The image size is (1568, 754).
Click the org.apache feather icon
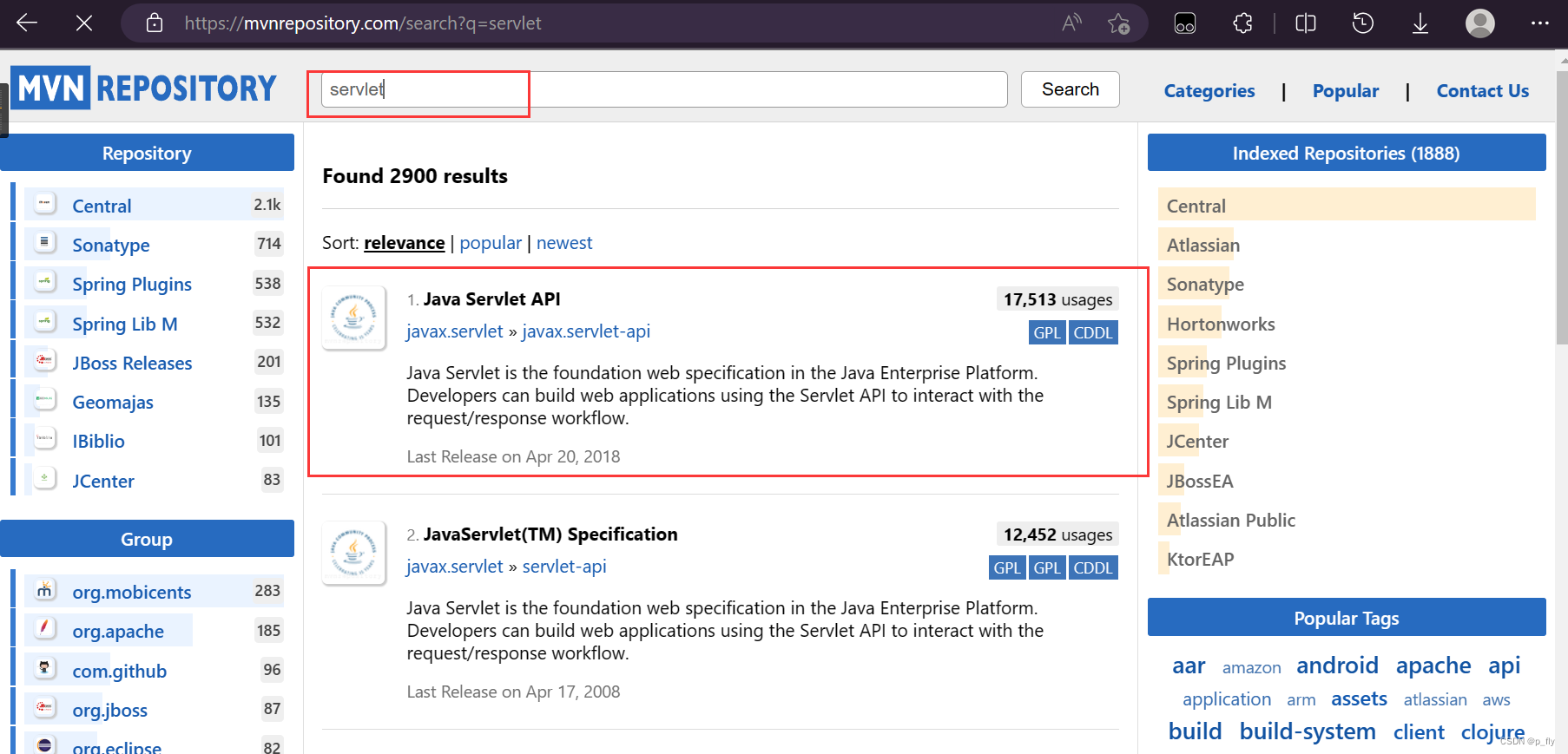tap(44, 628)
